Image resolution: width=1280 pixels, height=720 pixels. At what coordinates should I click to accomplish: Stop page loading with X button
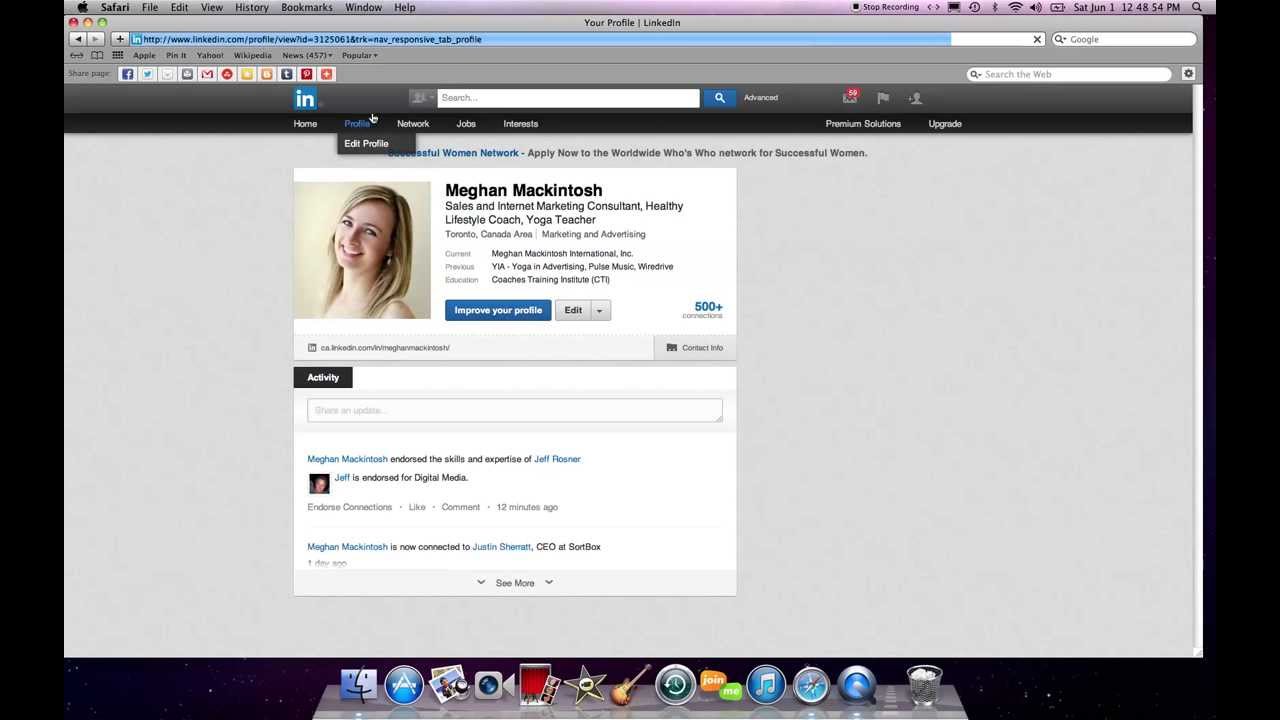[x=1037, y=39]
